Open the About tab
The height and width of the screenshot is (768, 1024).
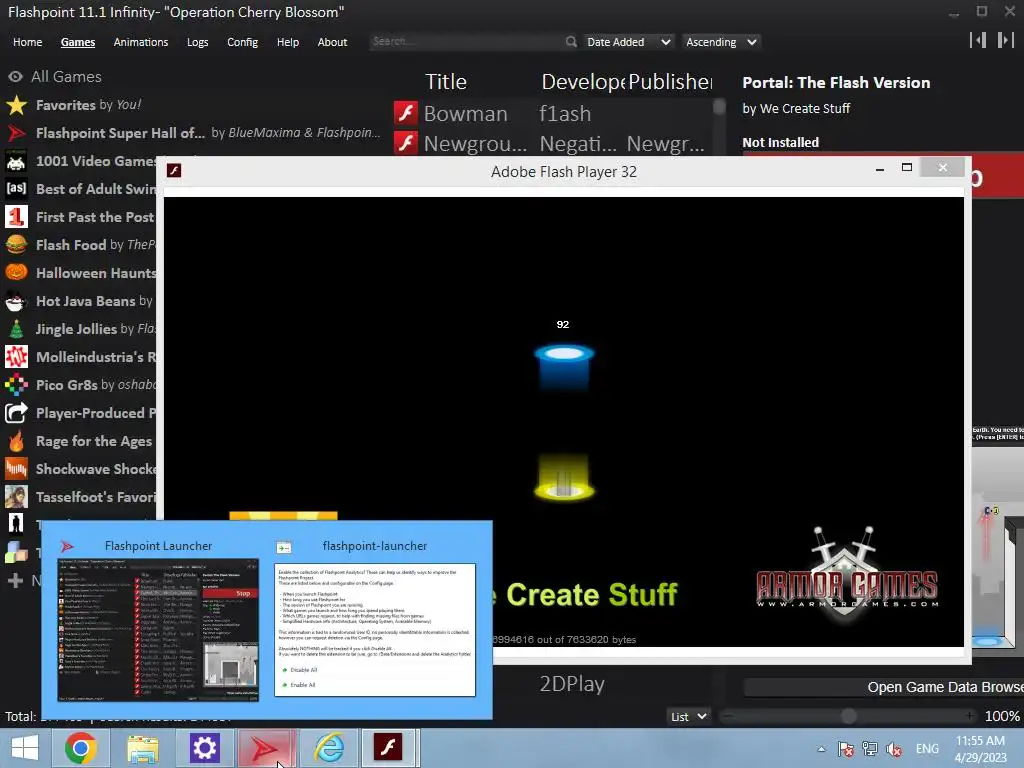point(332,42)
